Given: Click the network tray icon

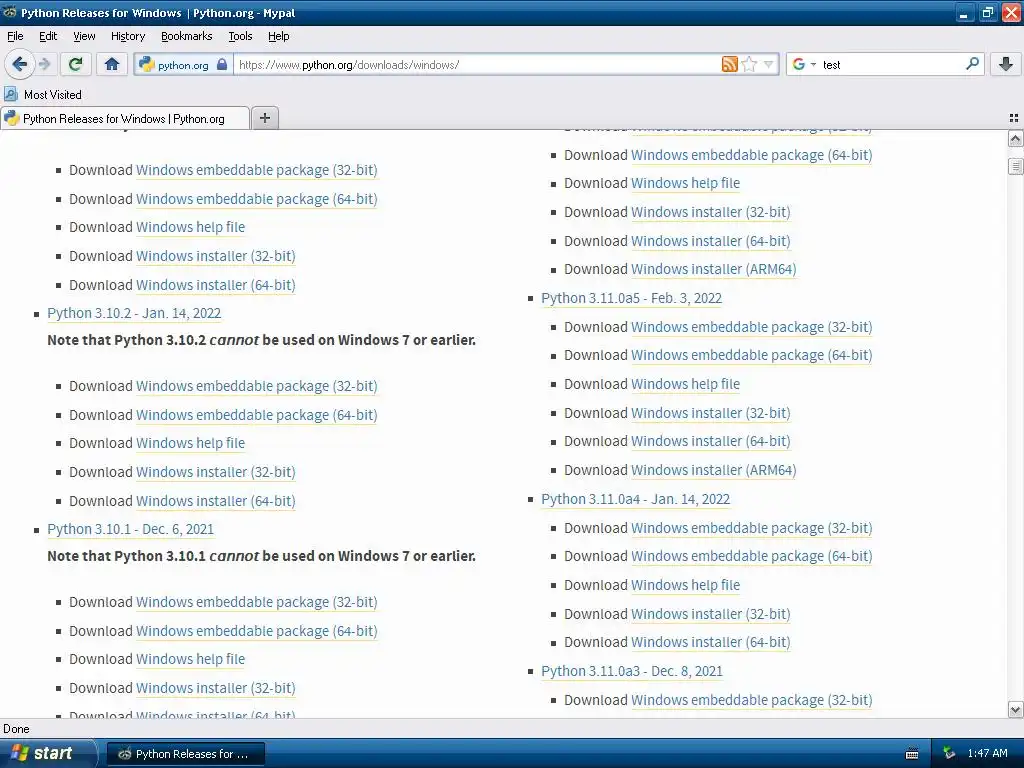Looking at the screenshot, I should click(949, 754).
